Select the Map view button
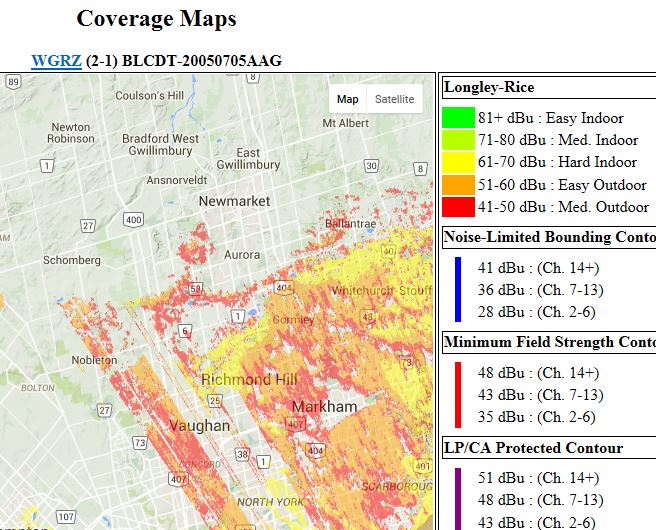Viewport: 656px width, 530px height. [347, 99]
